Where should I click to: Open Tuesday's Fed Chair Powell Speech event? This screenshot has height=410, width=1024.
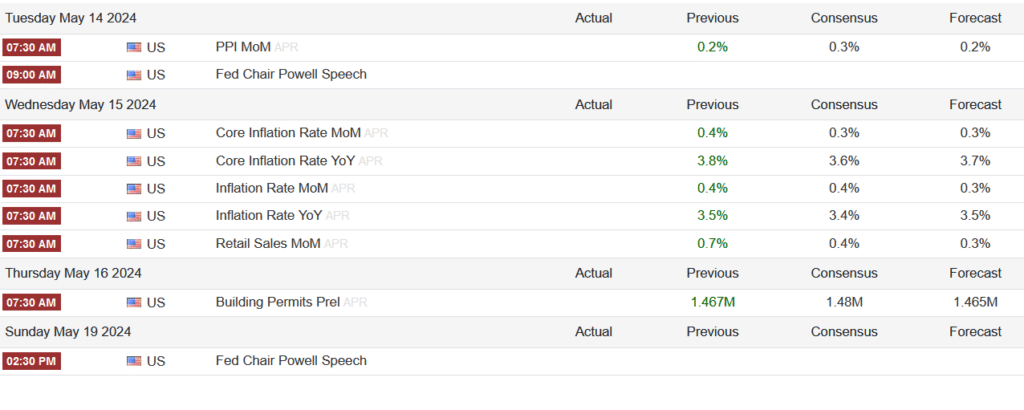291,74
